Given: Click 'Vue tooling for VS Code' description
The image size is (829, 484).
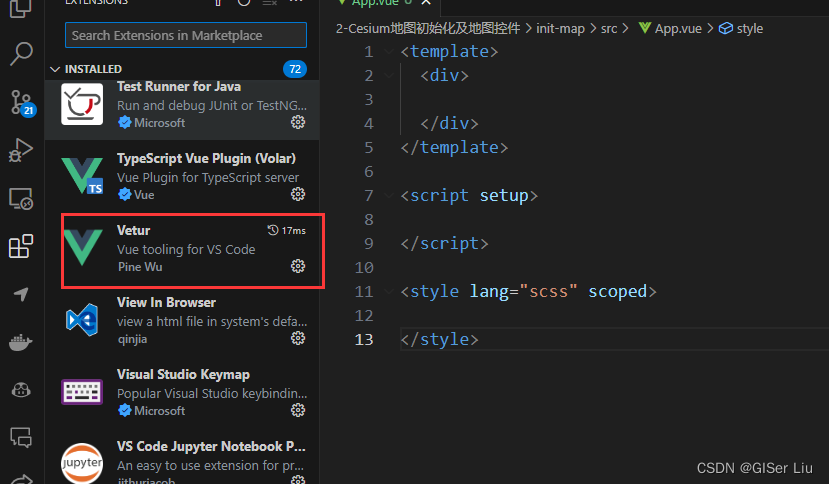Looking at the screenshot, I should (186, 250).
